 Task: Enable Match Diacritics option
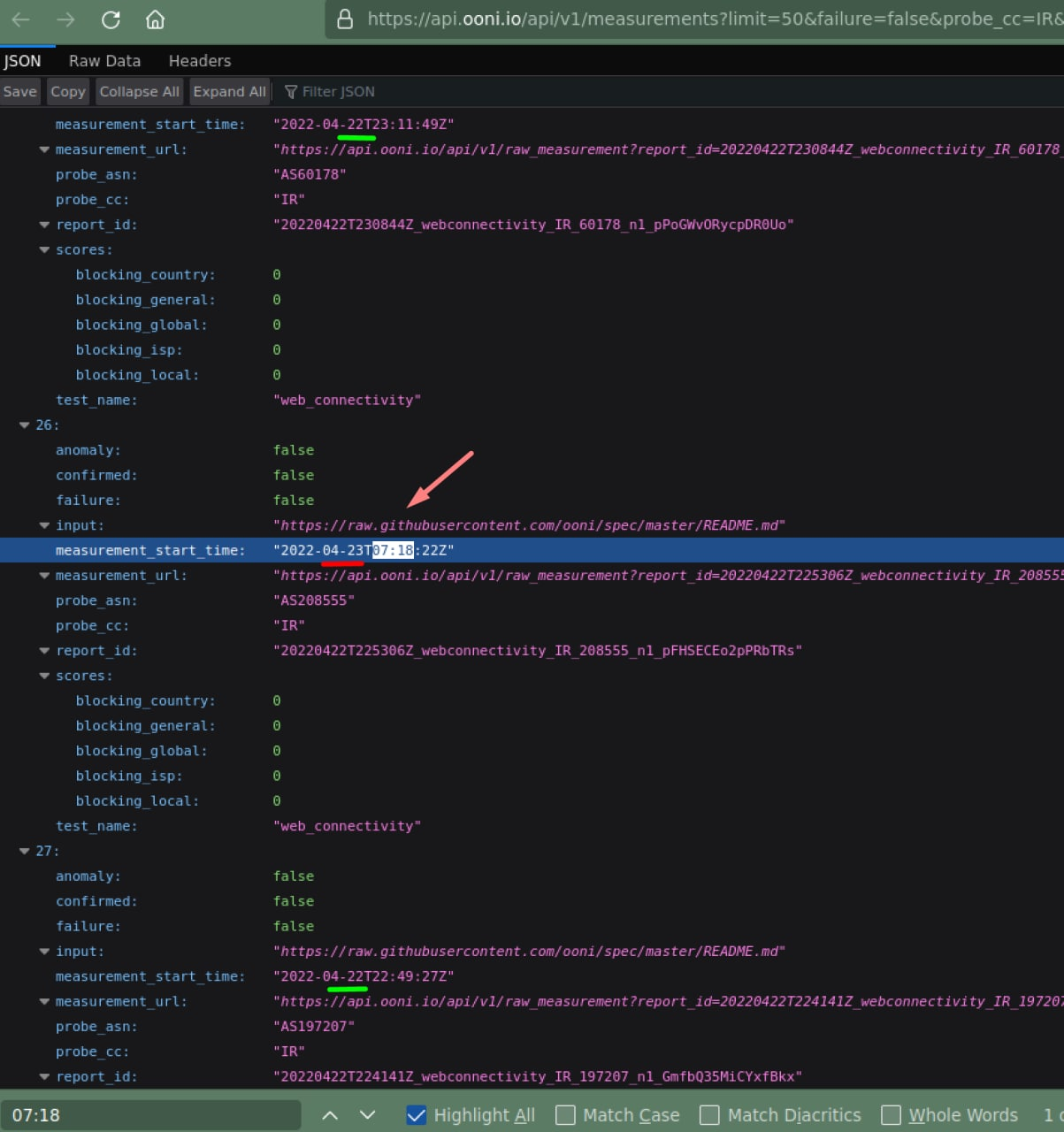click(x=709, y=1115)
